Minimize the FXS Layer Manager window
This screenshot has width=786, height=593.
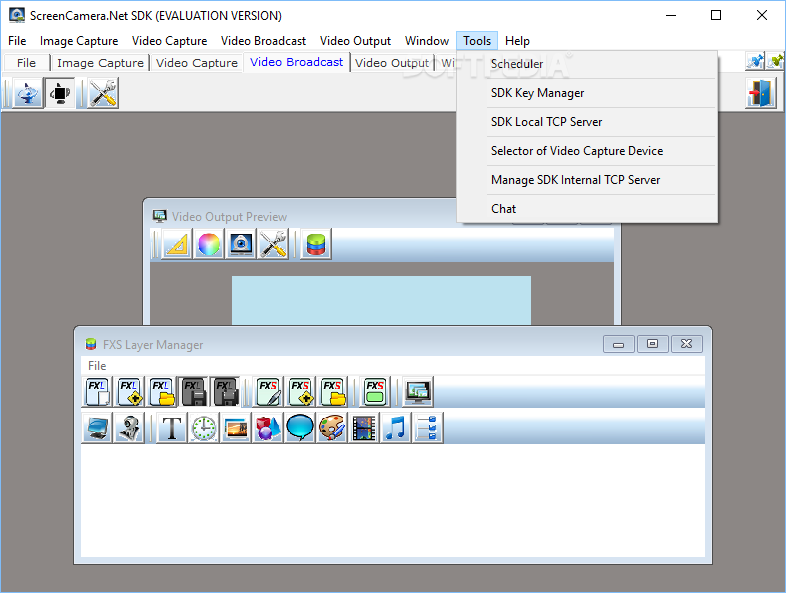coord(619,344)
